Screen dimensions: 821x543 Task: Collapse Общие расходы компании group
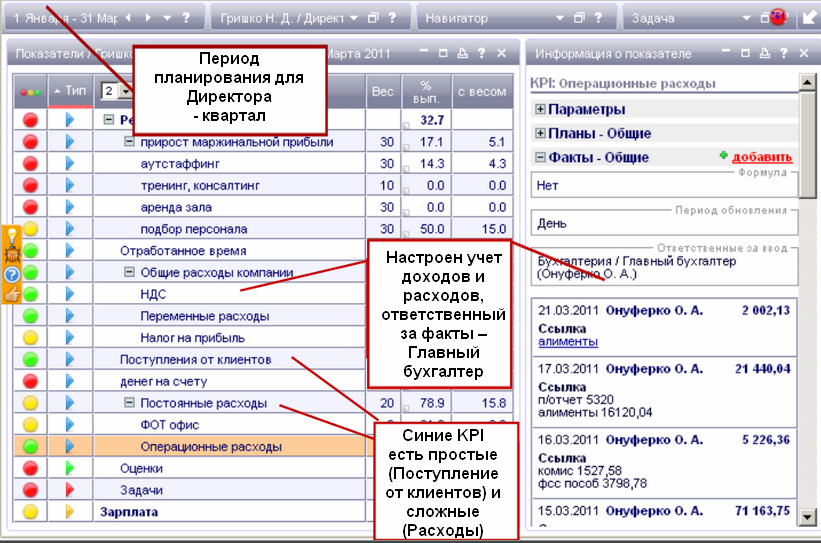[129, 272]
